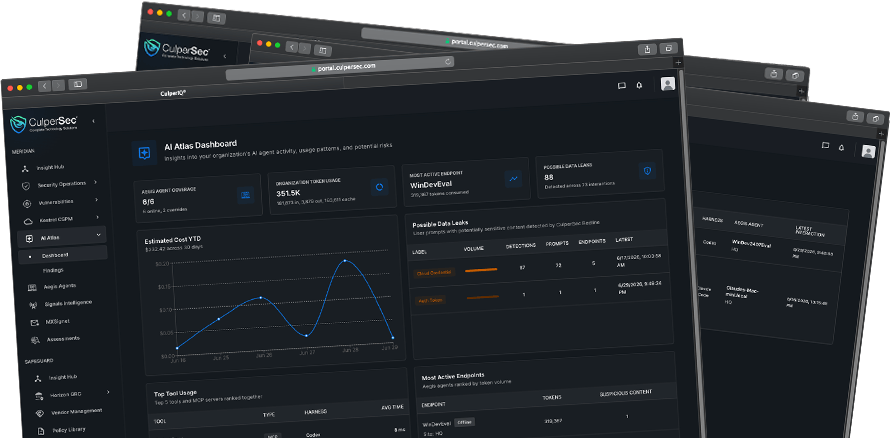Viewport: 892px width, 438px height.
Task: Open the Vulnerabilities sidebar icon
Action: pyautogui.click(x=27, y=204)
